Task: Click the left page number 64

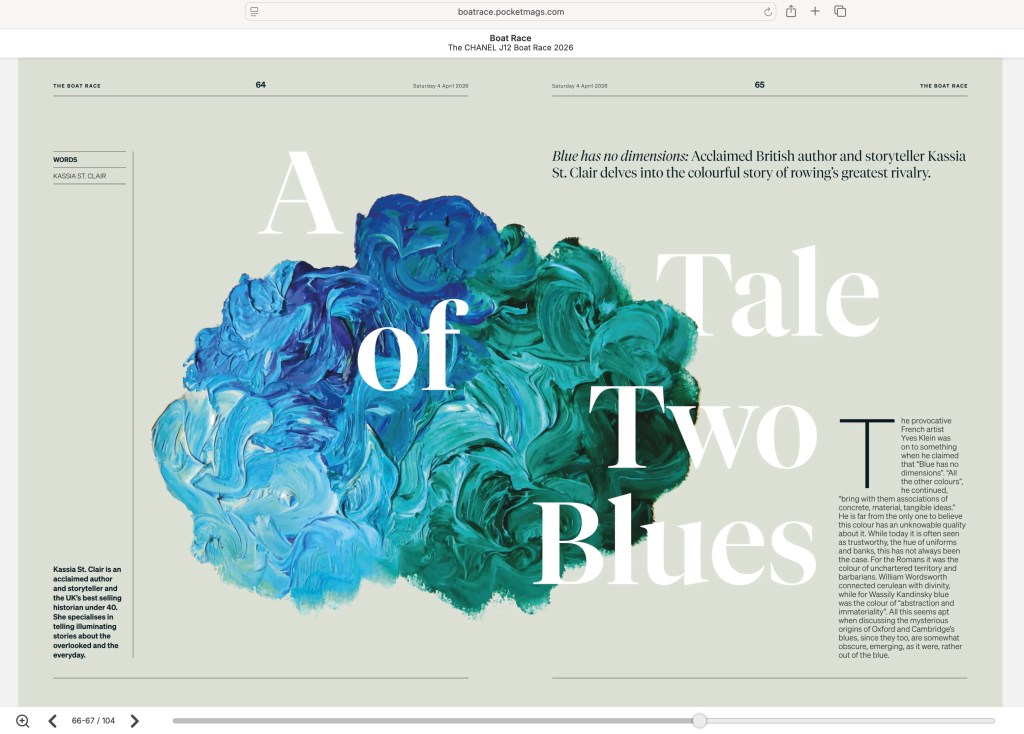Action: (260, 85)
